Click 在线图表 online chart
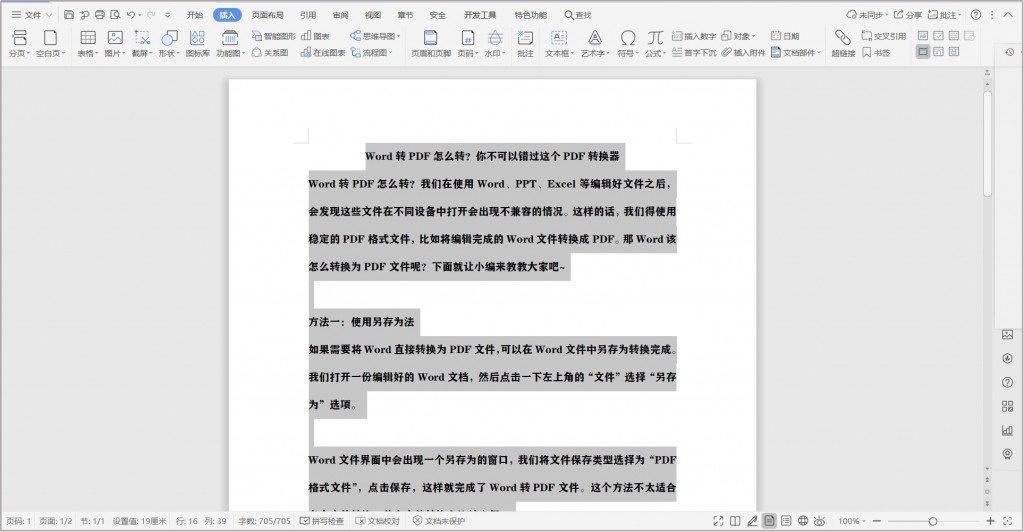This screenshot has height=532, width=1024. pyautogui.click(x=323, y=52)
